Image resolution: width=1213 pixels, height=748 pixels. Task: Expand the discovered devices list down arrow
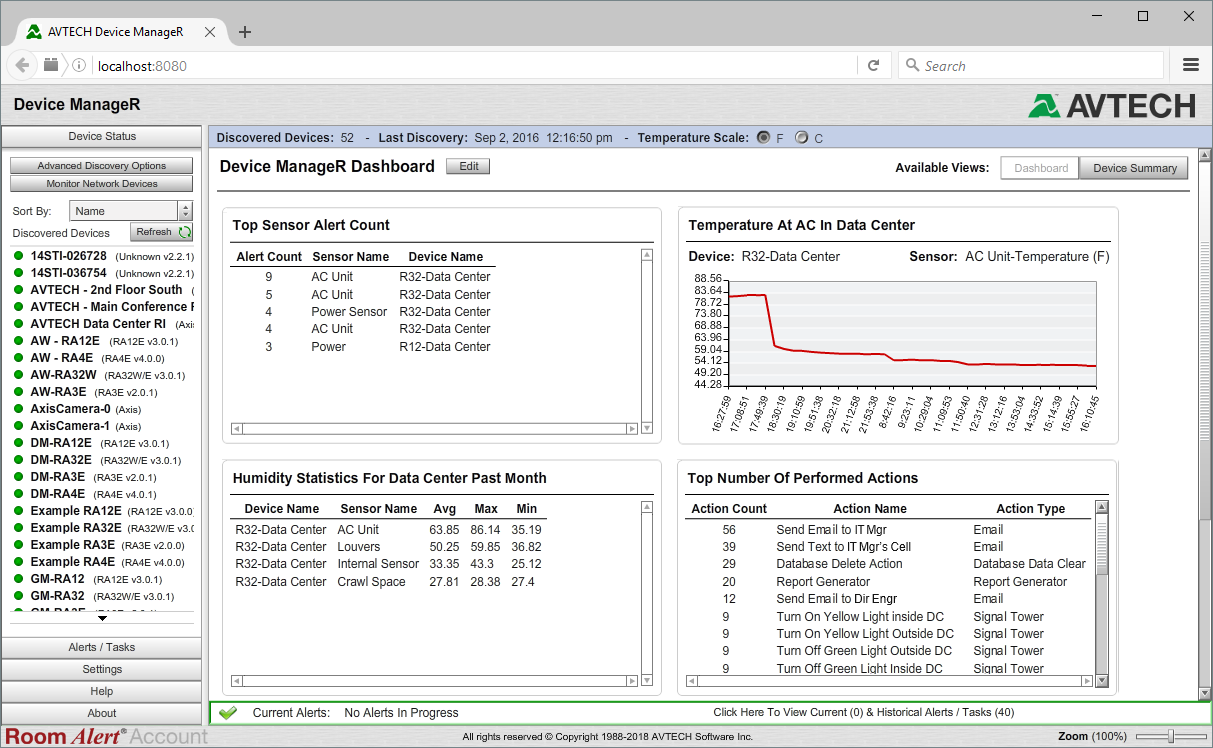point(102,618)
